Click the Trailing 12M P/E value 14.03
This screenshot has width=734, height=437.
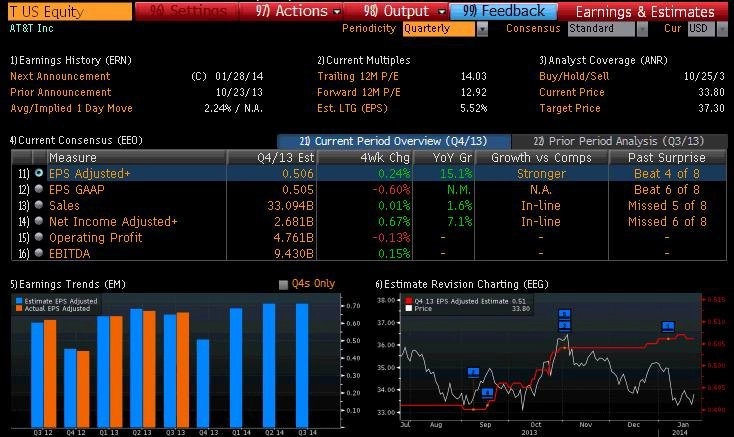(x=474, y=76)
